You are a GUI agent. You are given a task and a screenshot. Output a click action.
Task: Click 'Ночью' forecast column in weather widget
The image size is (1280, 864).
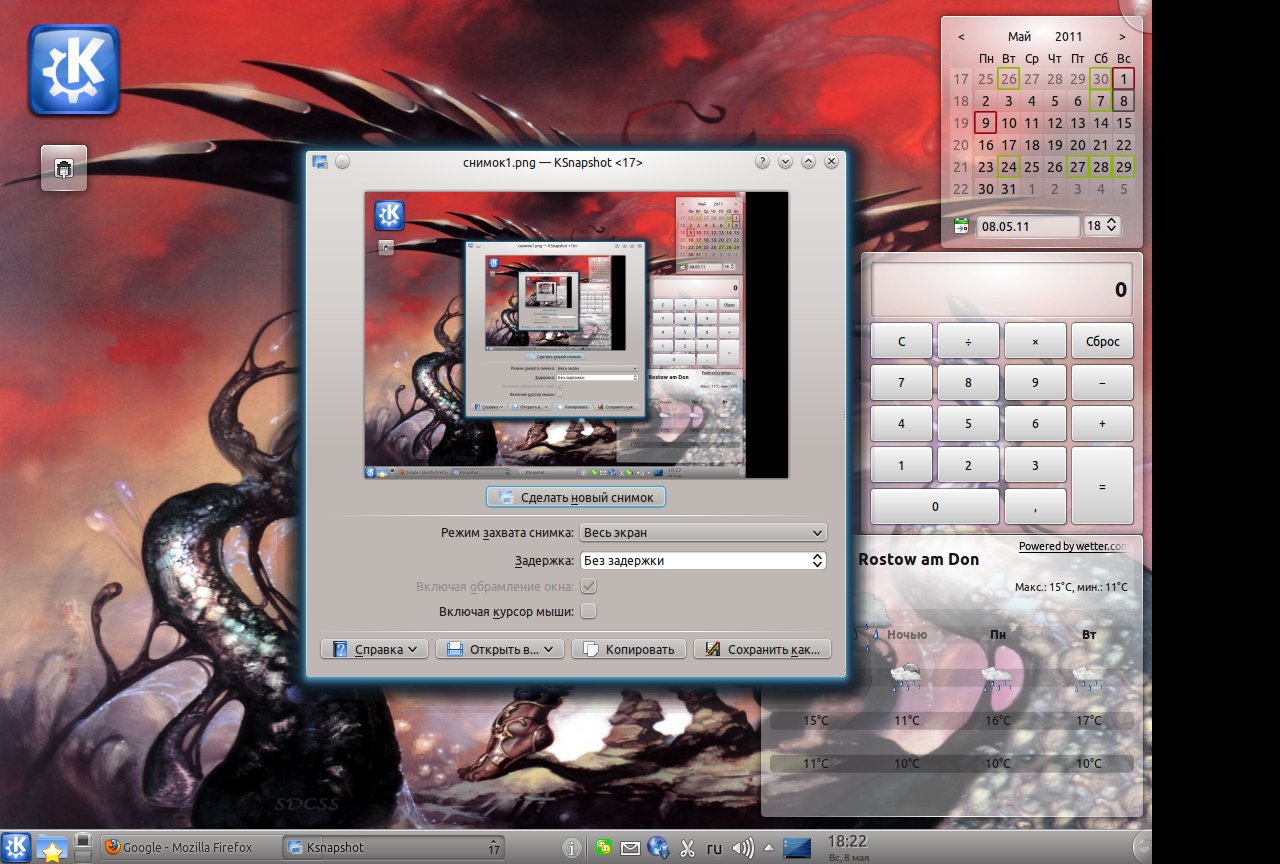click(x=906, y=635)
